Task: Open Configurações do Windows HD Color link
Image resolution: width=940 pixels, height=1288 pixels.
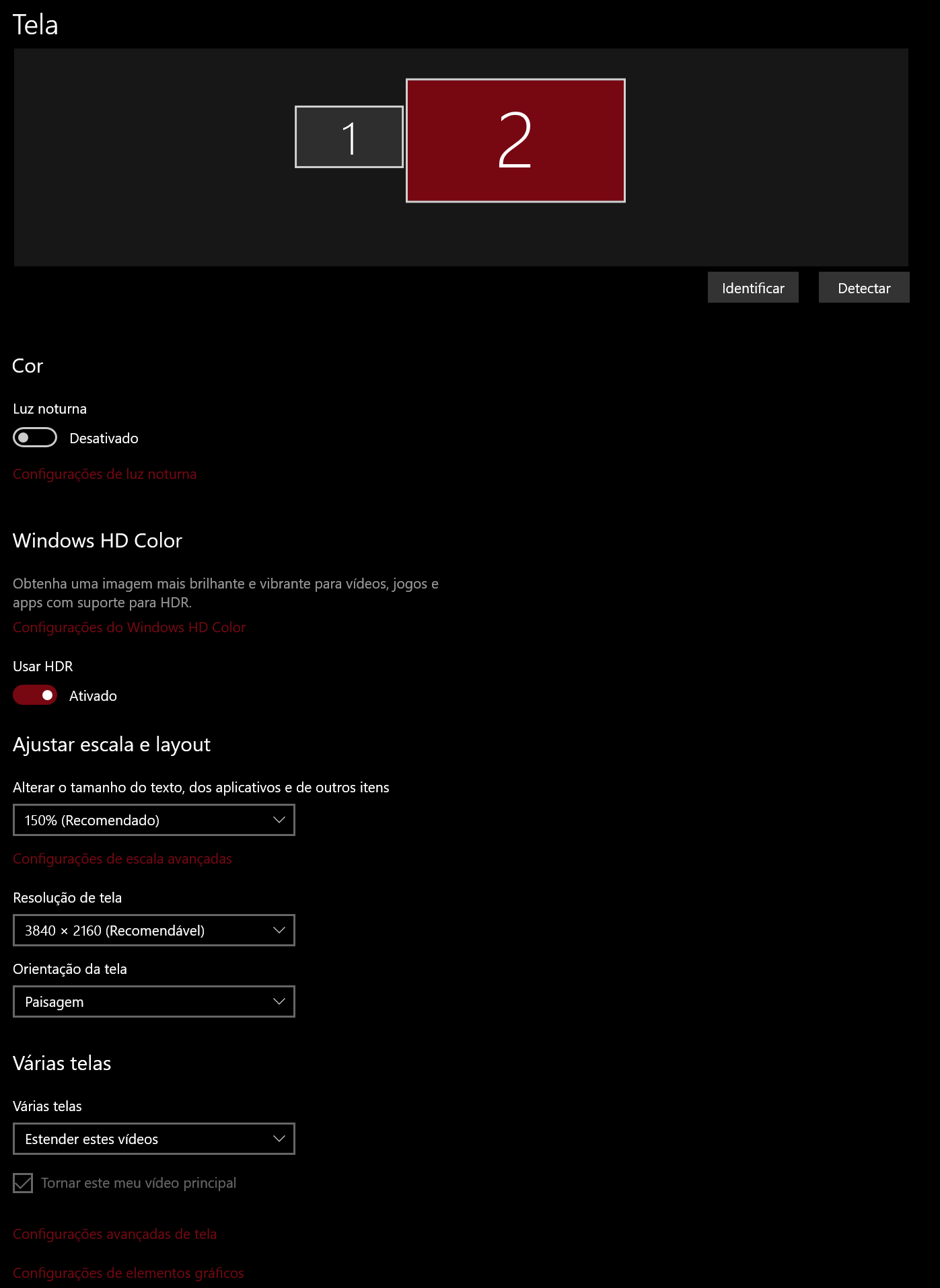Action: click(129, 628)
